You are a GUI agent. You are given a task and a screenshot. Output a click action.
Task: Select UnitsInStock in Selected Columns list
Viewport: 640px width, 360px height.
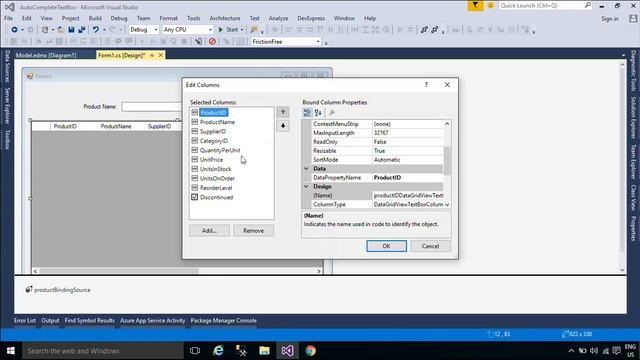coord(216,169)
